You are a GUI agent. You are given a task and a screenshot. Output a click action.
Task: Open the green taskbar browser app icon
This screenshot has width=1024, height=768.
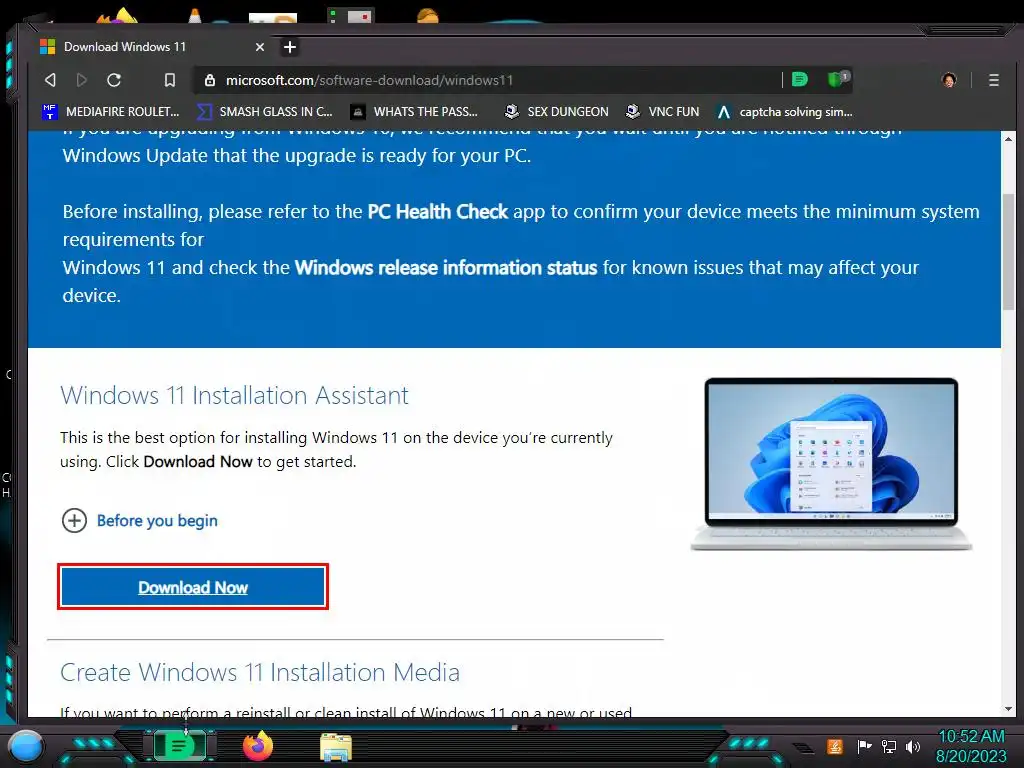[x=179, y=746]
